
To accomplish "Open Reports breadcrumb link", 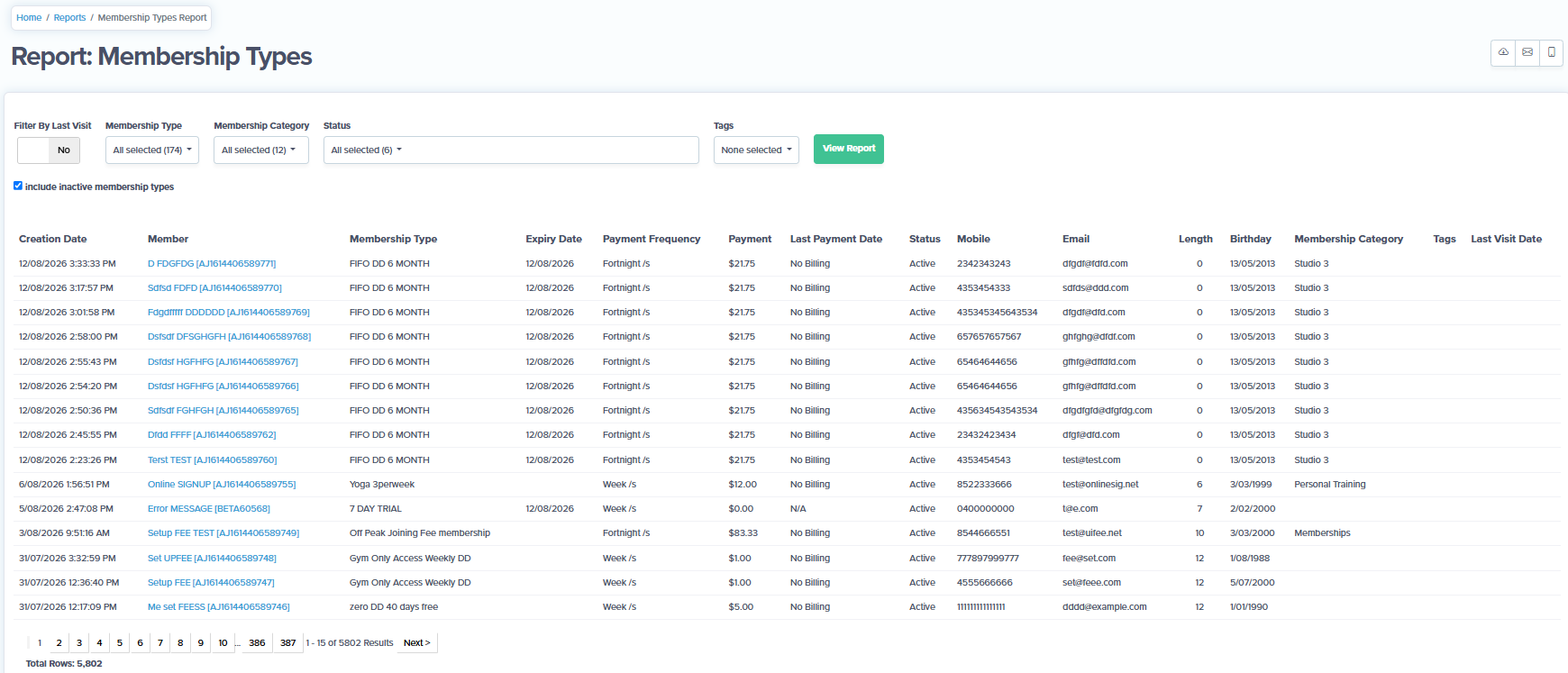I will [69, 17].
